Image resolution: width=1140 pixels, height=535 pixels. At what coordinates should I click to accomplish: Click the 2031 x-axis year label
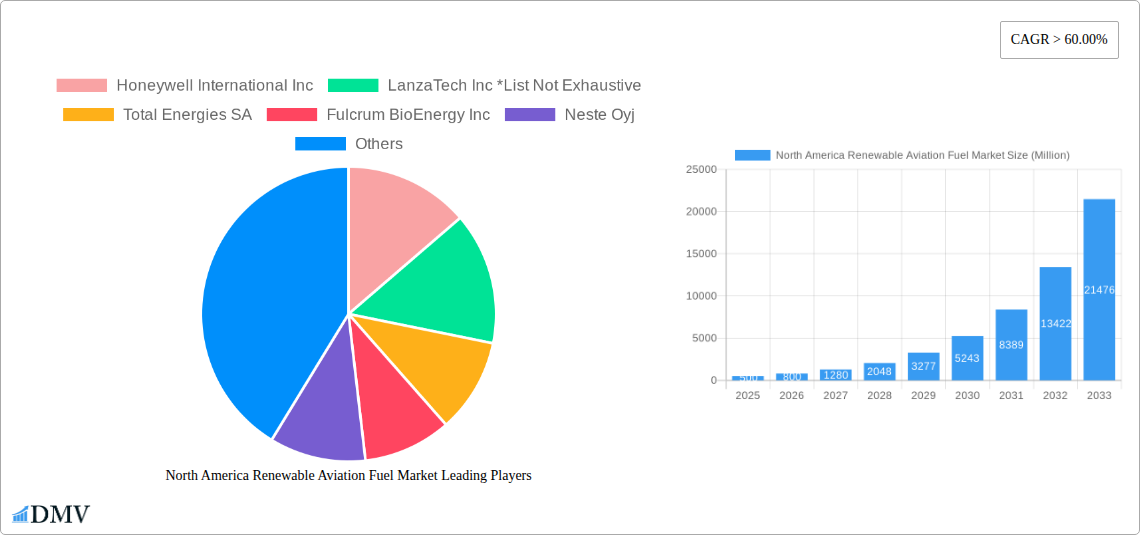(x=1011, y=395)
